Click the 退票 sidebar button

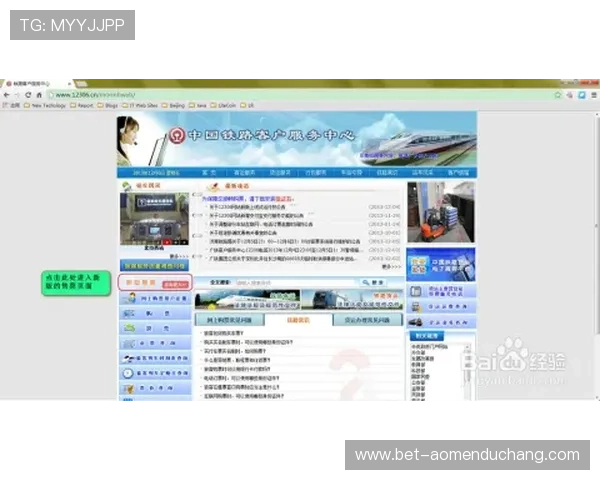(155, 328)
